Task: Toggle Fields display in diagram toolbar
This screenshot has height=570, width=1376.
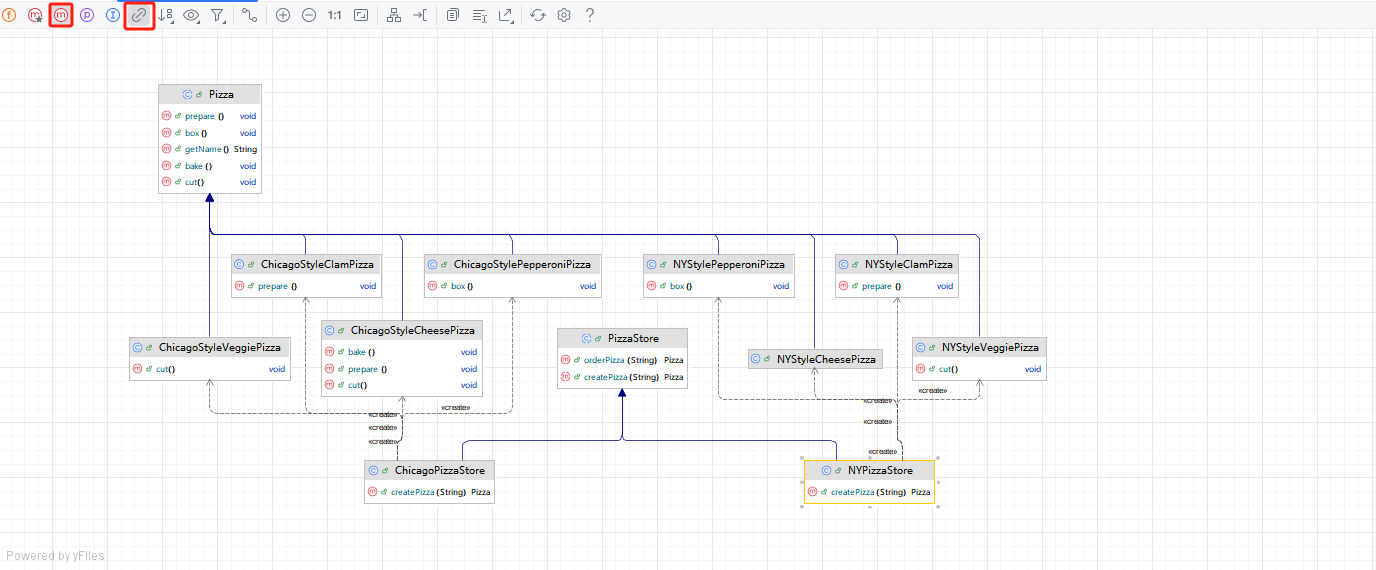Action: point(10,16)
